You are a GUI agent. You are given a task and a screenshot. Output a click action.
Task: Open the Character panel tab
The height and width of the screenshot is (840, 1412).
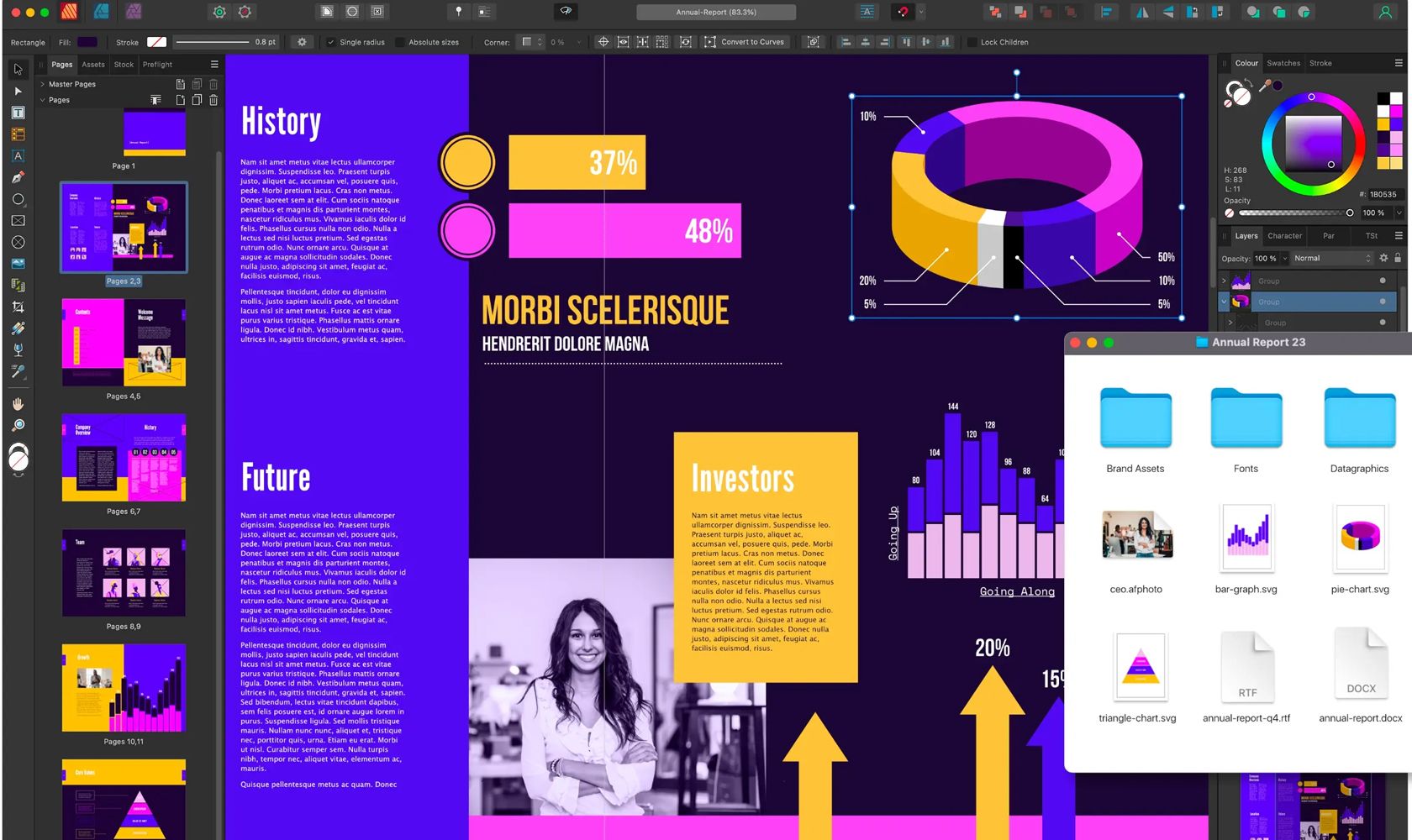pyautogui.click(x=1285, y=236)
